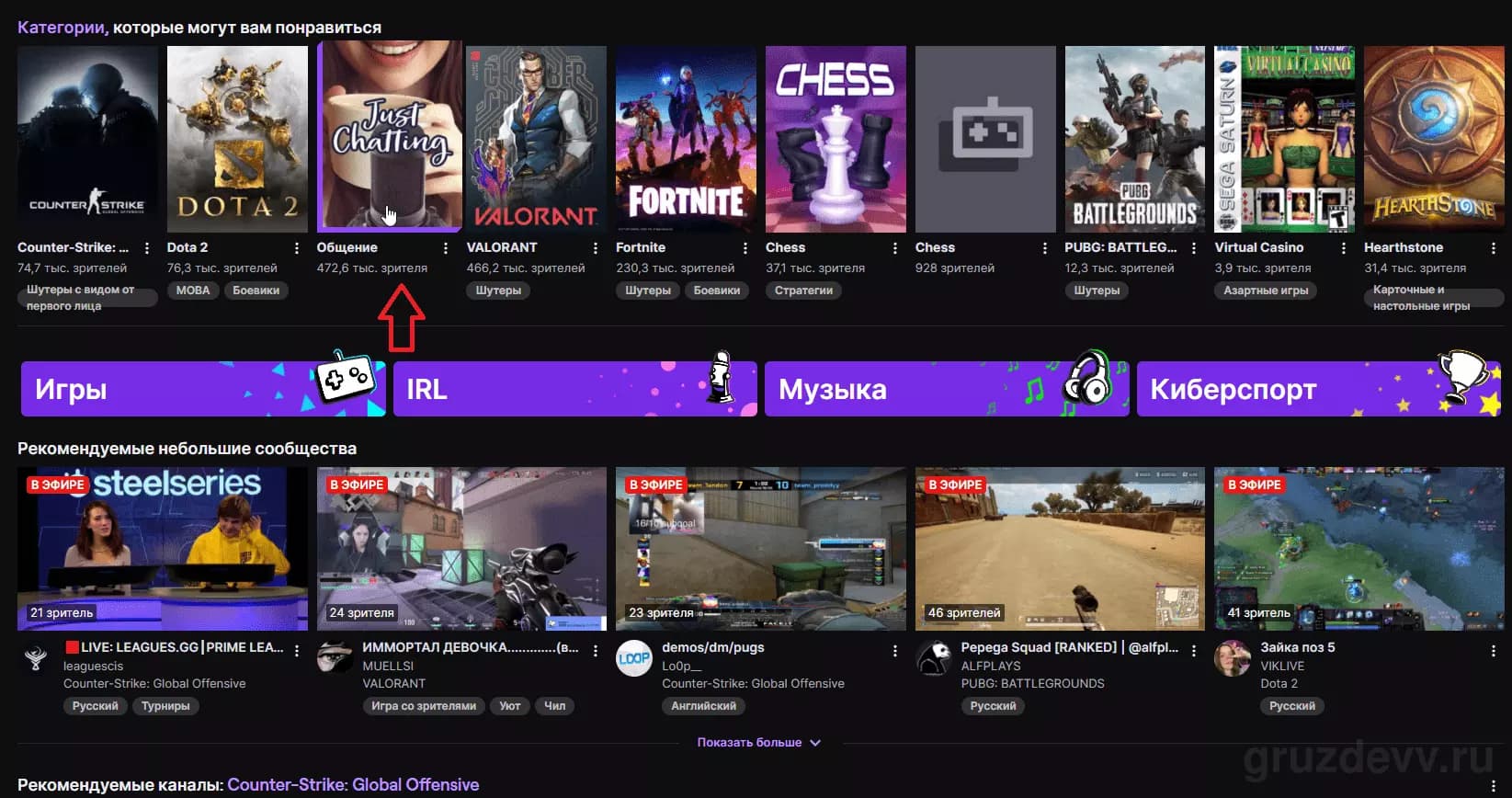Viewport: 1512px width, 798px height.
Task: Open the three-dot menu for Hearthstone category
Action: point(1494,248)
